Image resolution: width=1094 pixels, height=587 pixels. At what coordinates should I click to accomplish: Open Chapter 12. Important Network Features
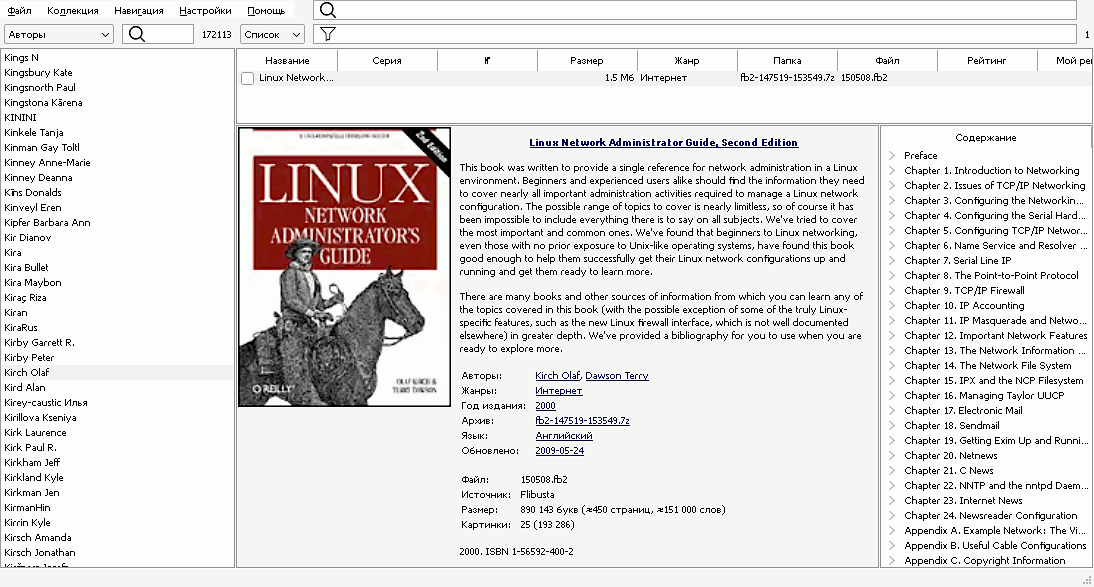click(x=996, y=336)
